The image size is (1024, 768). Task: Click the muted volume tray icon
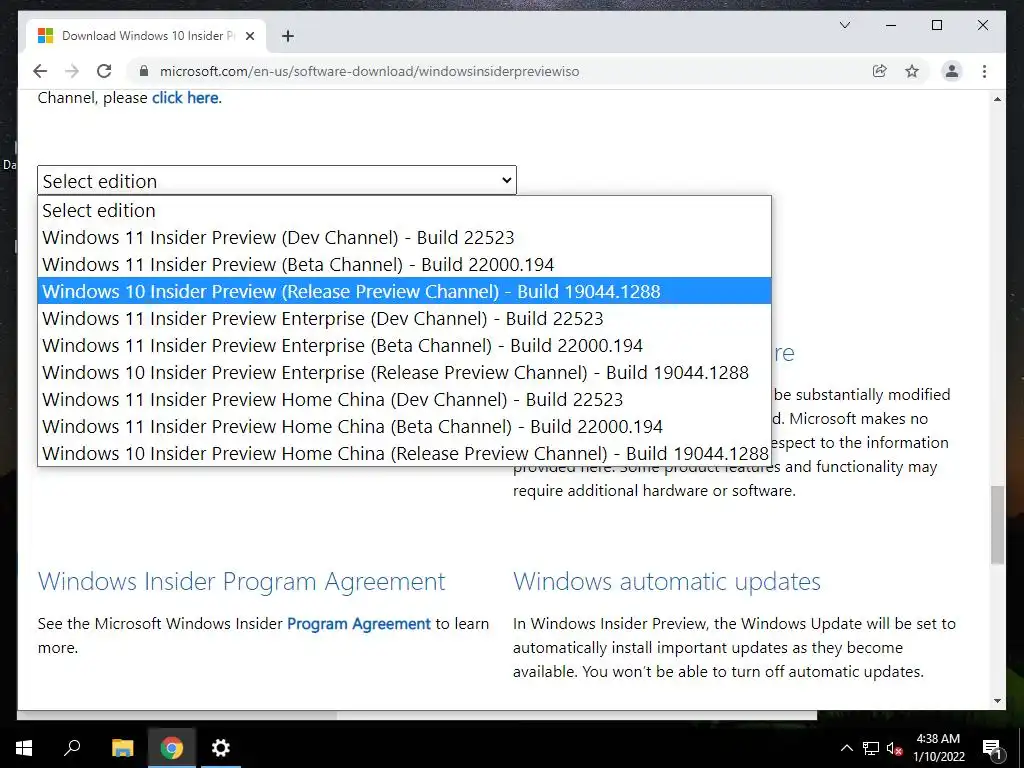point(894,748)
